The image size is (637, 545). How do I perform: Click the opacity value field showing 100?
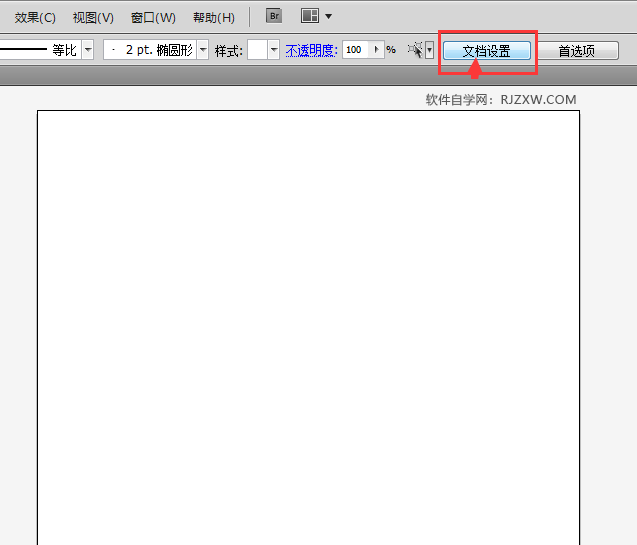355,50
